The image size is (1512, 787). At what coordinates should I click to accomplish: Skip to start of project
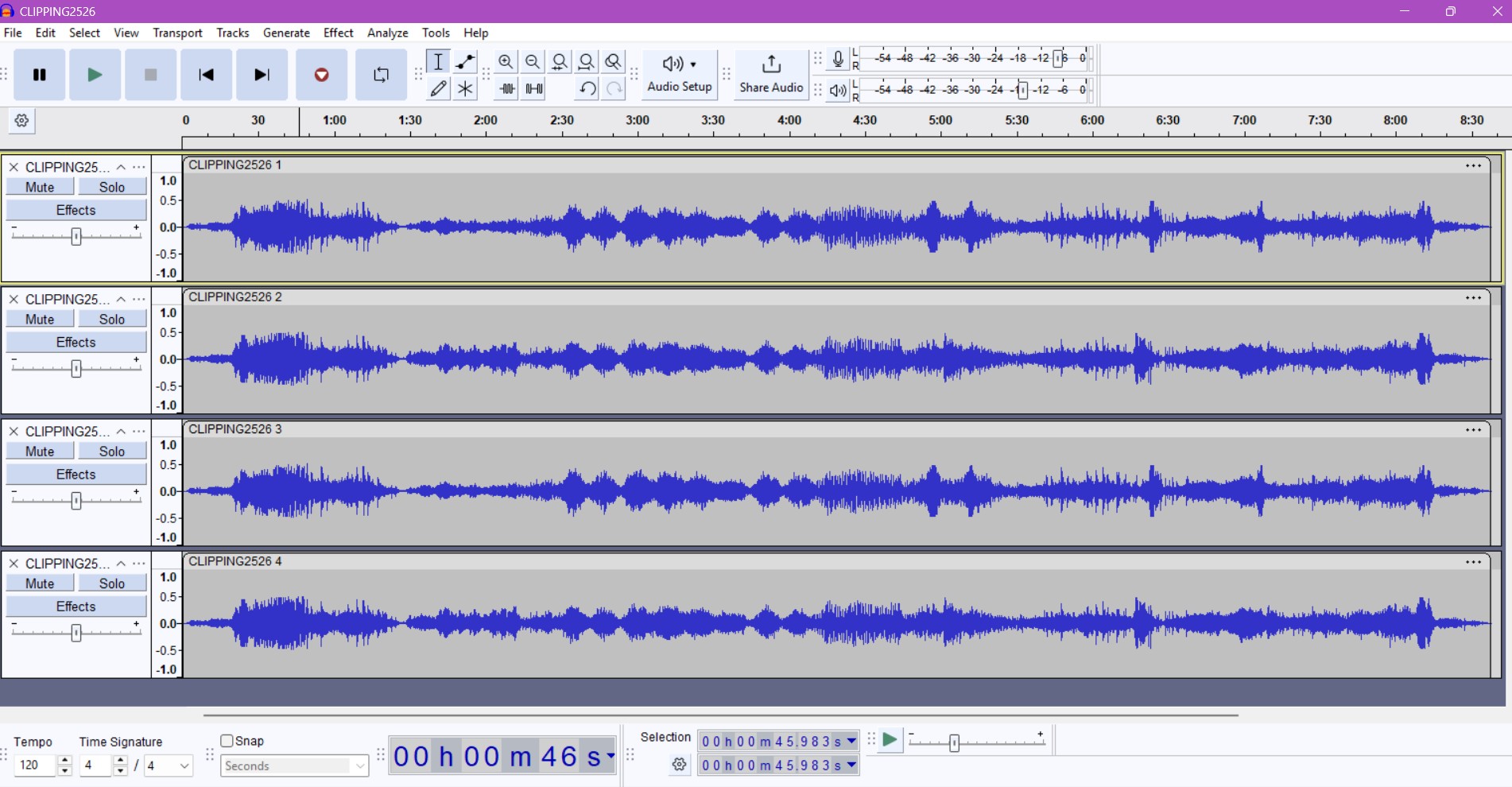(206, 75)
